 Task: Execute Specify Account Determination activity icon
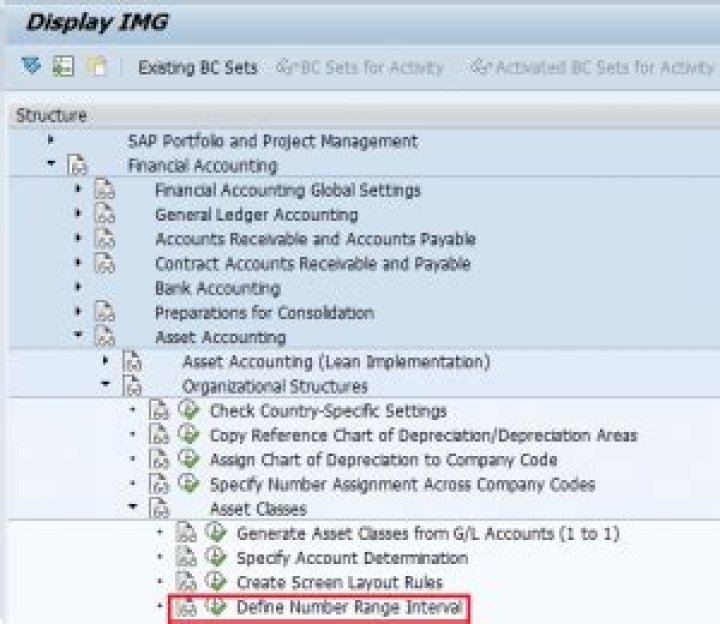point(216,557)
